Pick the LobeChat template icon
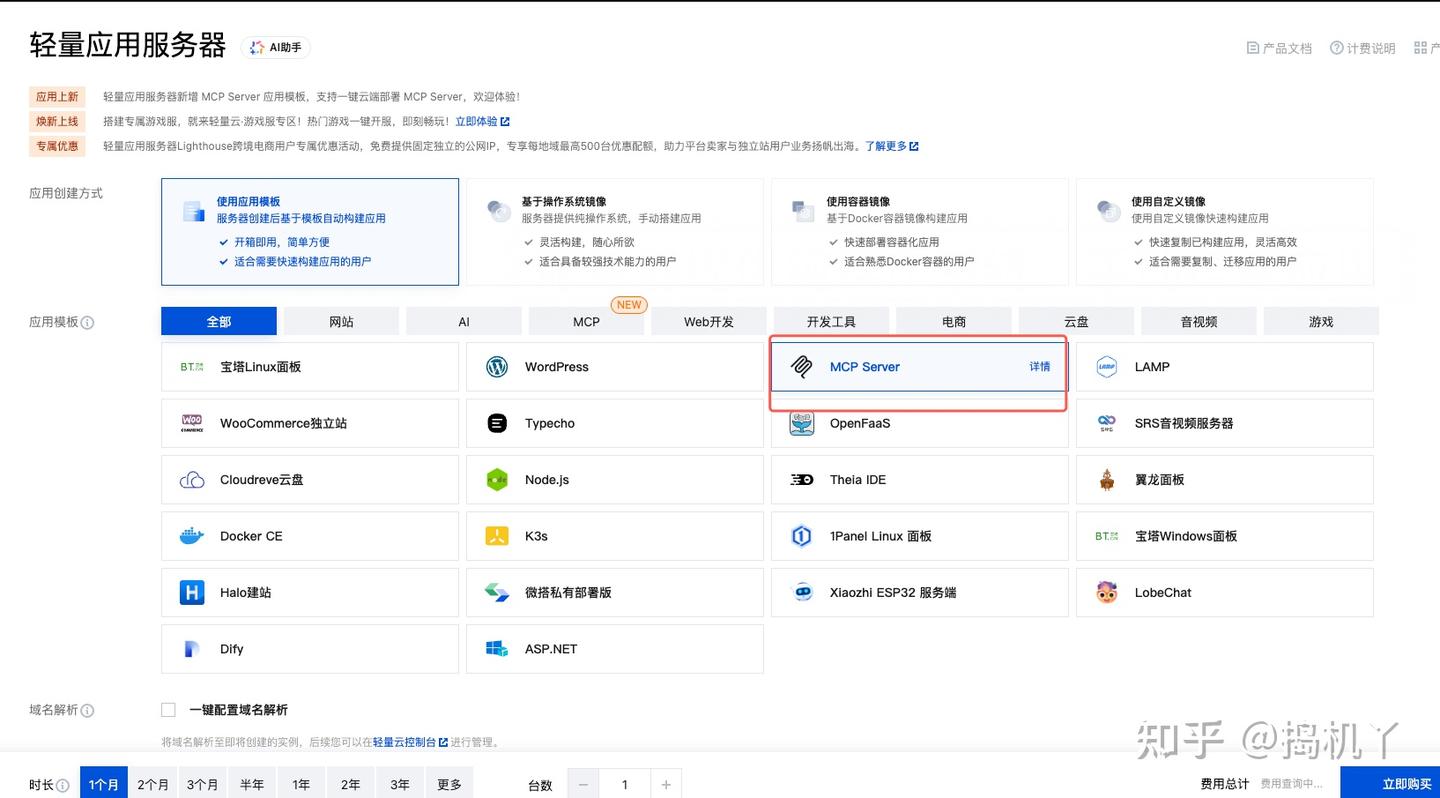 [1107, 593]
